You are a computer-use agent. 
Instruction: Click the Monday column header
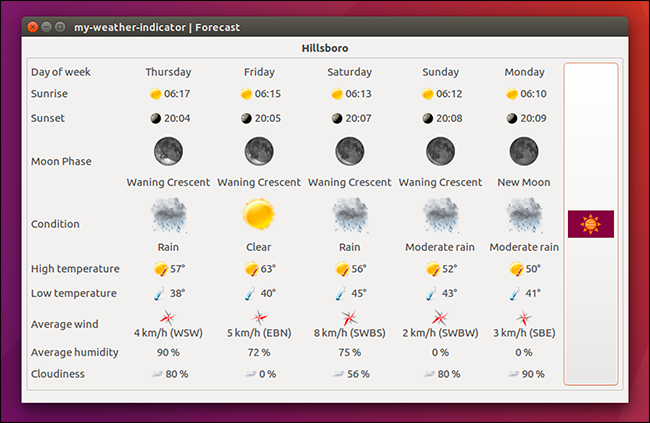pyautogui.click(x=524, y=72)
